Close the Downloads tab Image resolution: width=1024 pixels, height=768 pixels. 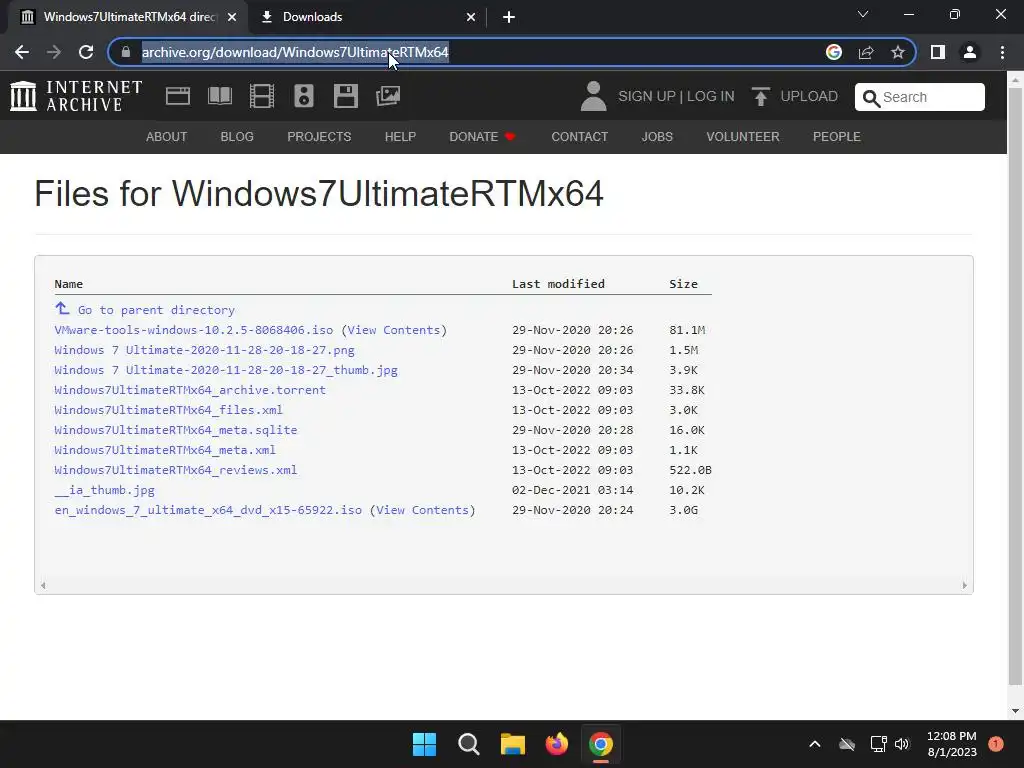click(x=471, y=17)
